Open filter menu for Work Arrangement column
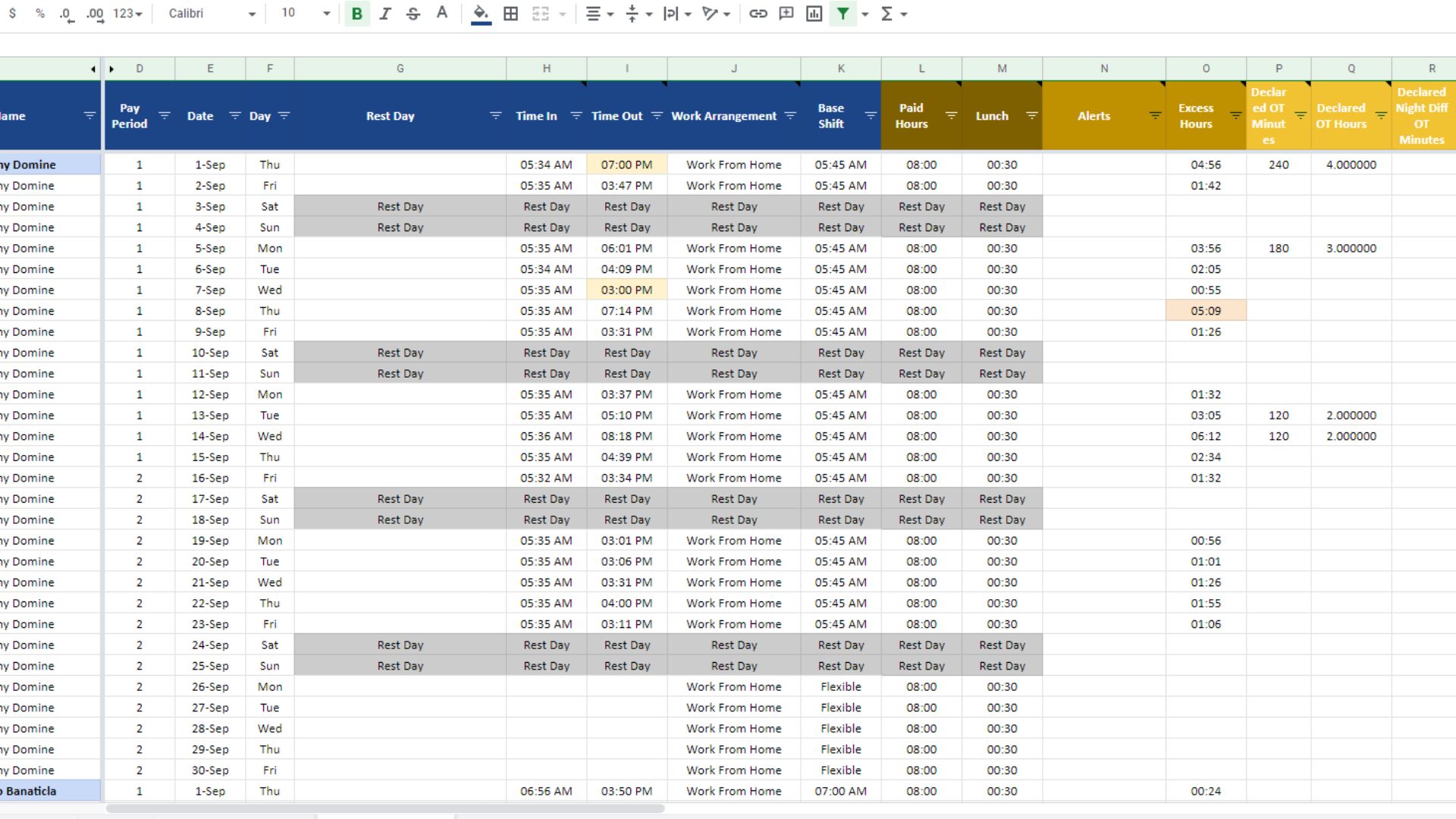 coord(790,116)
